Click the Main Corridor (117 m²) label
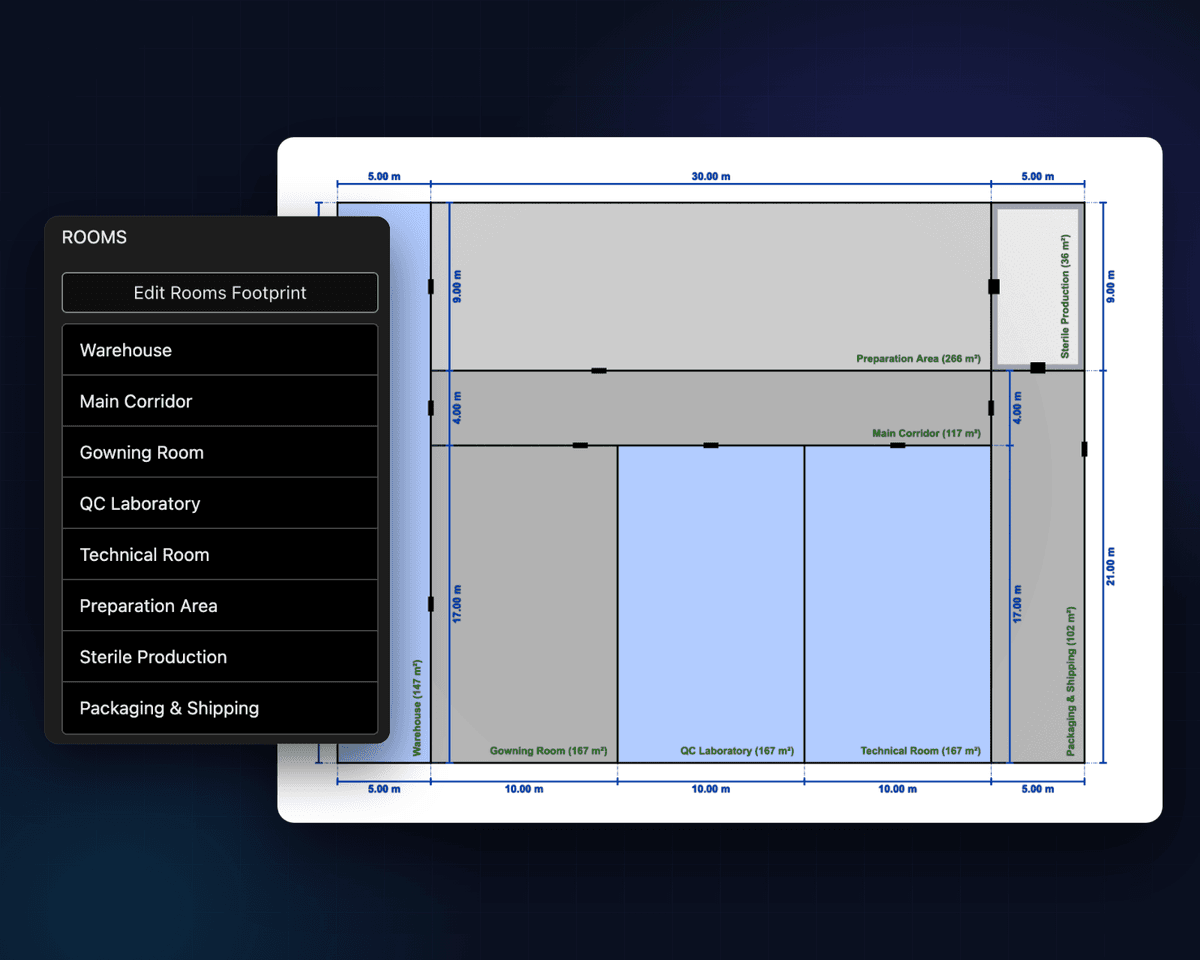 926,433
